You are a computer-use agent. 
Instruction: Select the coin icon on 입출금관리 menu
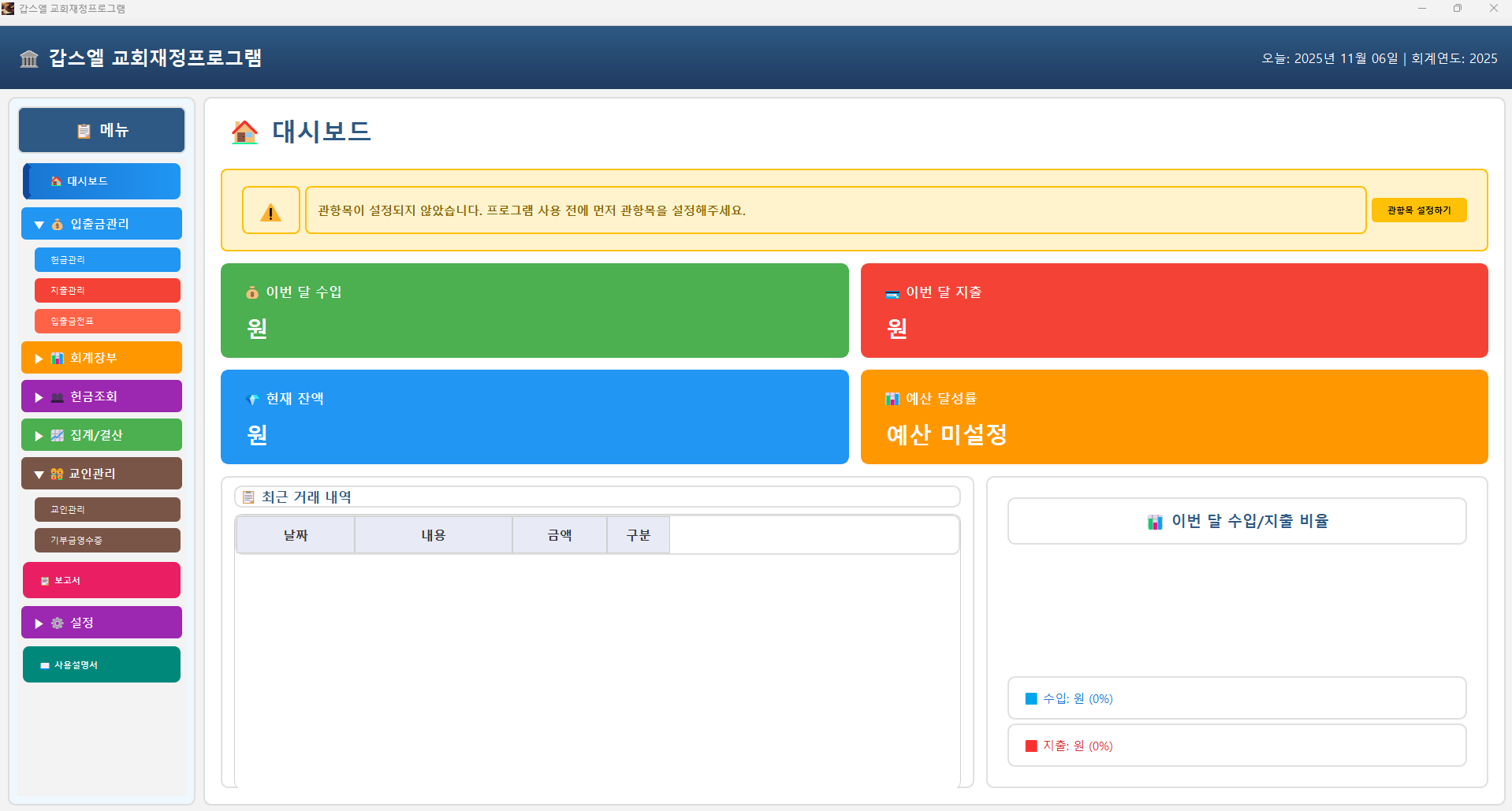coord(57,224)
